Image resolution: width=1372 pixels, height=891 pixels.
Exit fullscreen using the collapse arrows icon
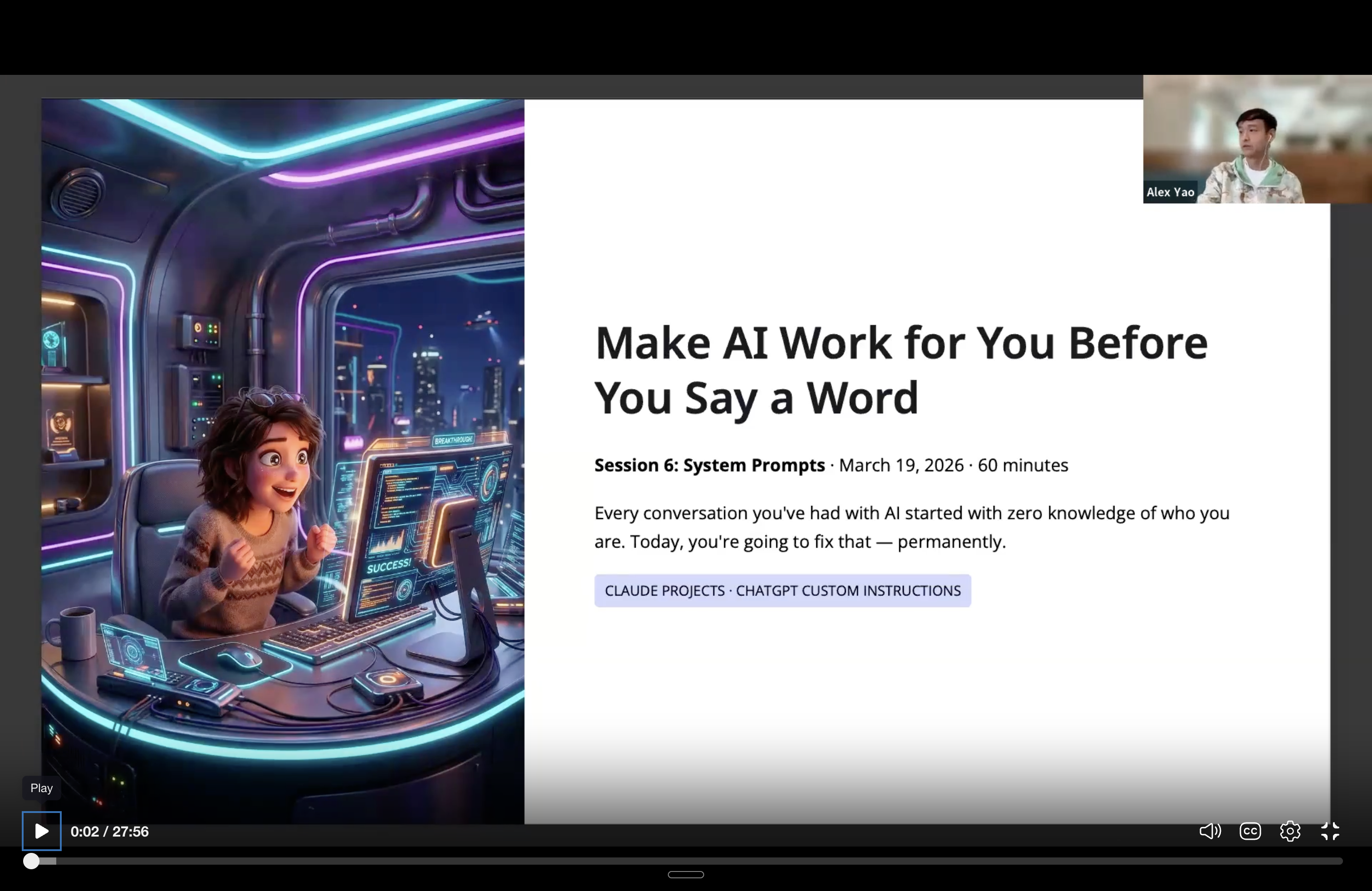(x=1331, y=831)
